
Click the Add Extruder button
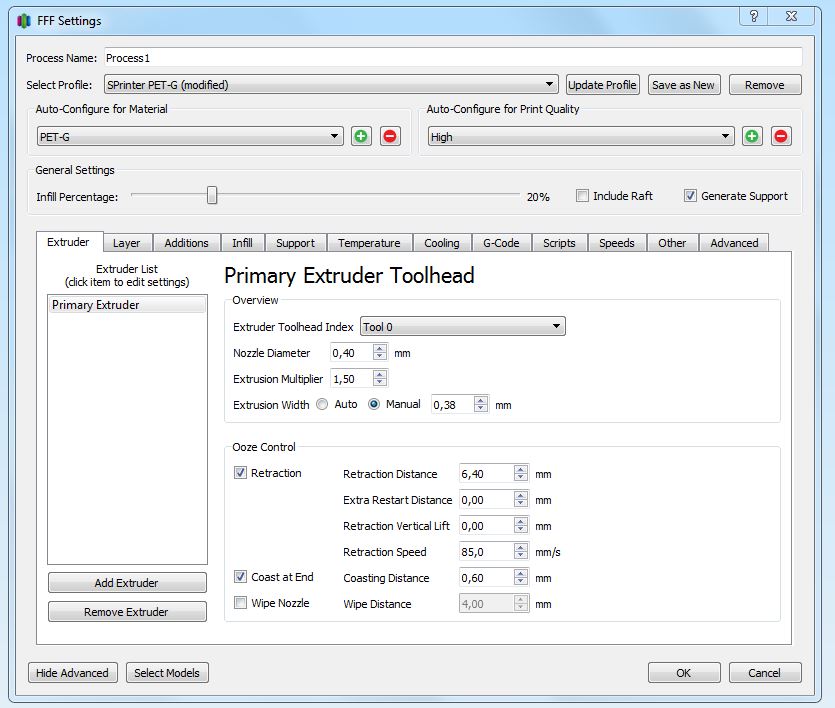click(x=127, y=583)
